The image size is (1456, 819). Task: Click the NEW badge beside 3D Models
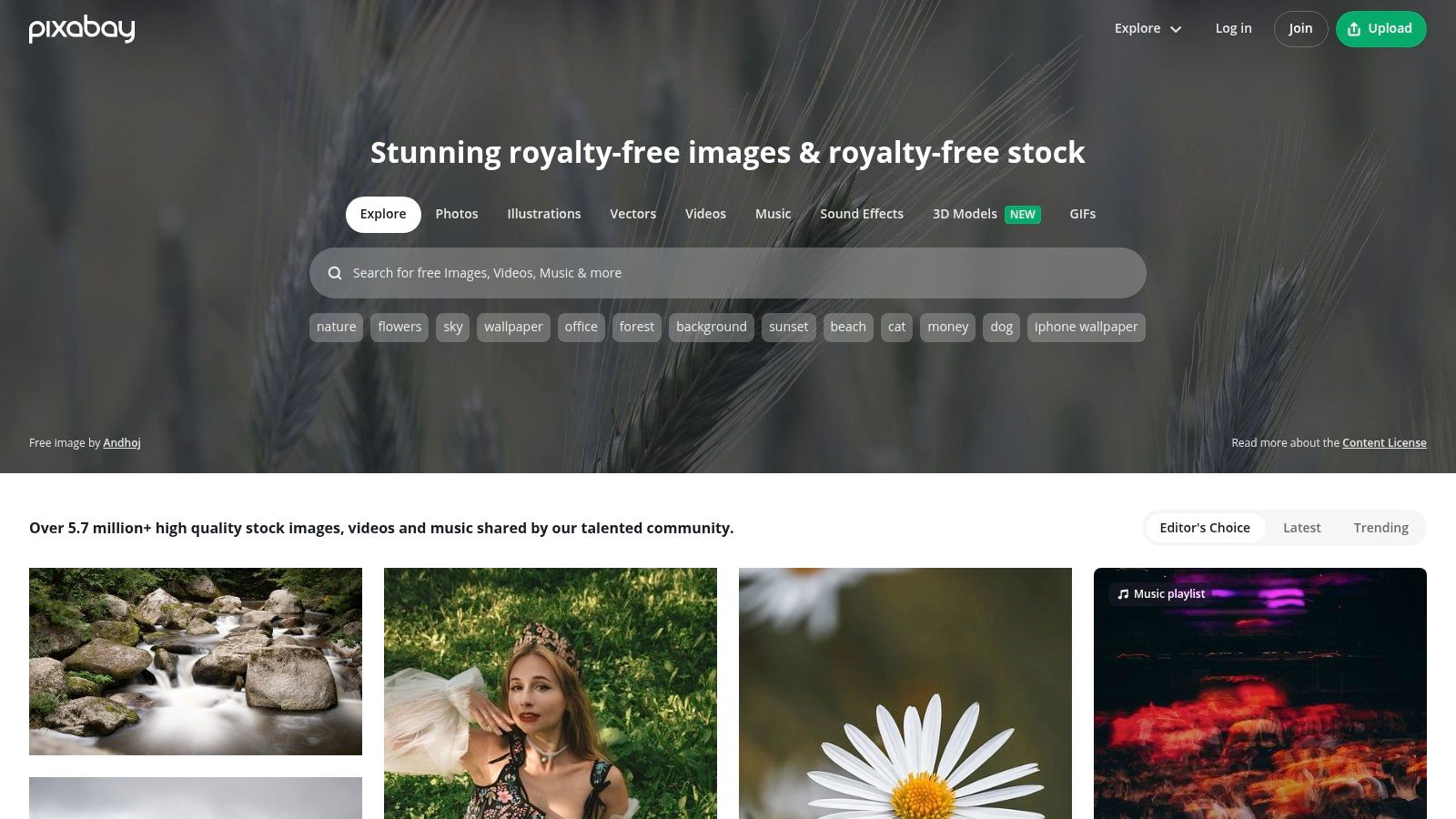point(1023,215)
